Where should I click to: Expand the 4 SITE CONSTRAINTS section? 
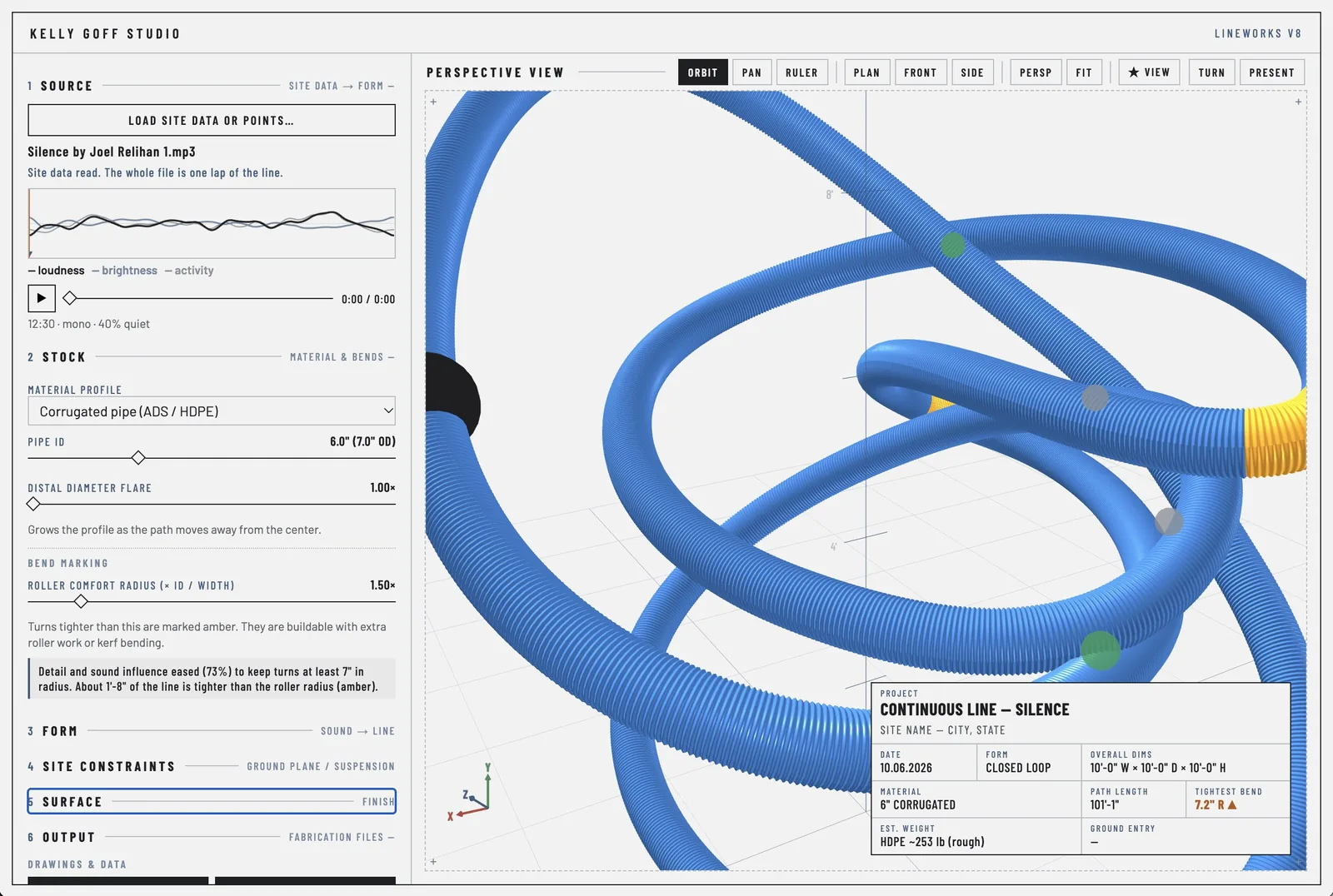pos(212,766)
